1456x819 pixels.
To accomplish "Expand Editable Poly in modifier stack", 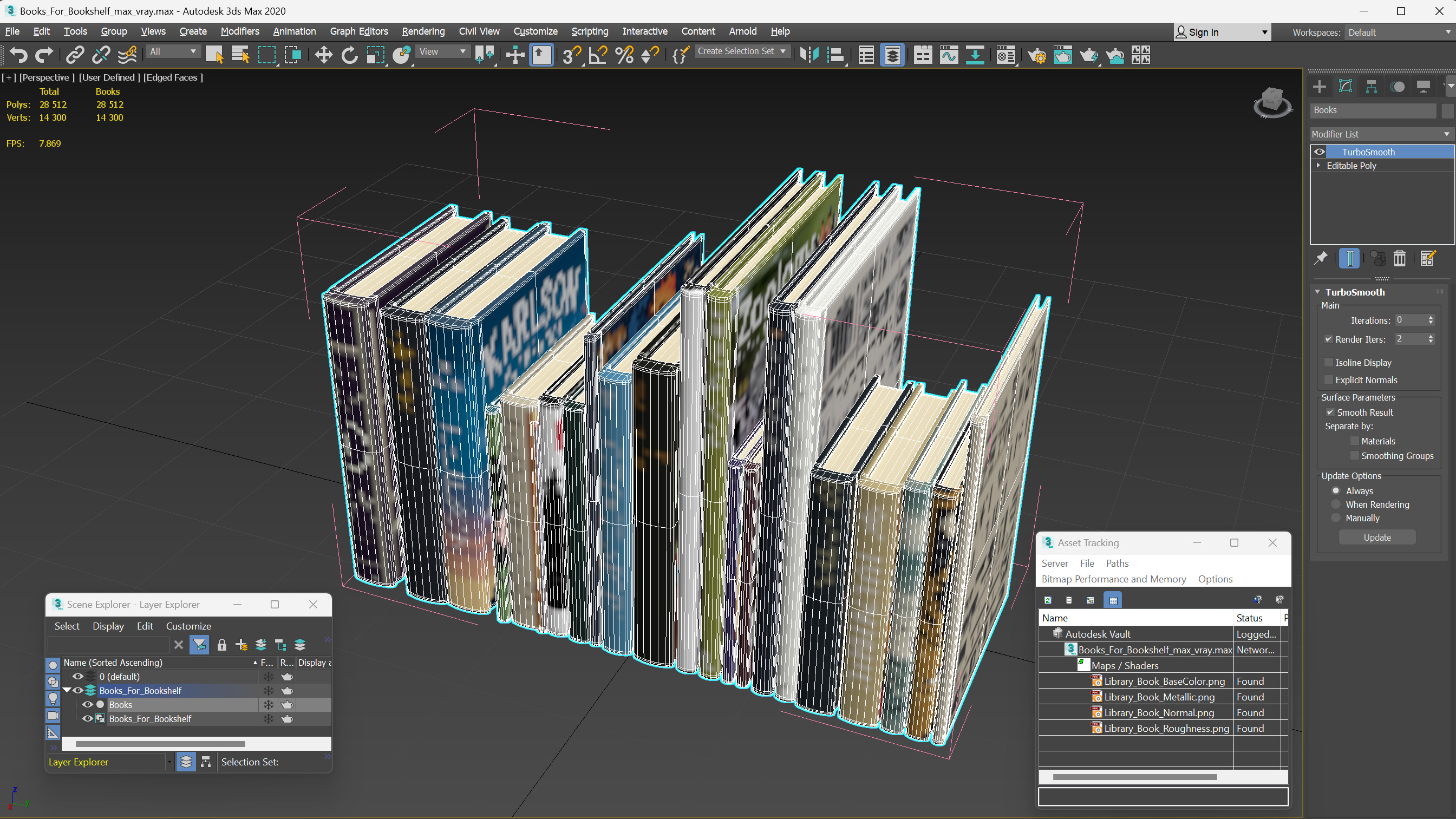I will point(1318,165).
